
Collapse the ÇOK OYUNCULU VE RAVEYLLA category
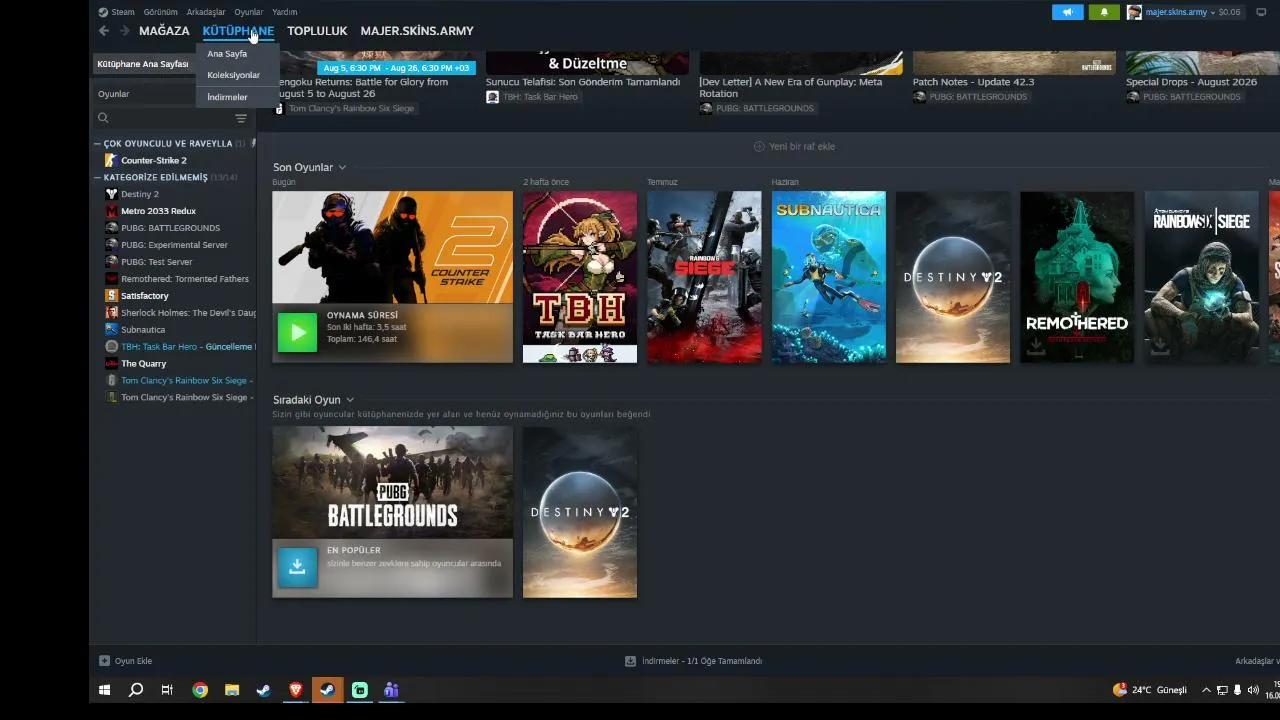98,144
